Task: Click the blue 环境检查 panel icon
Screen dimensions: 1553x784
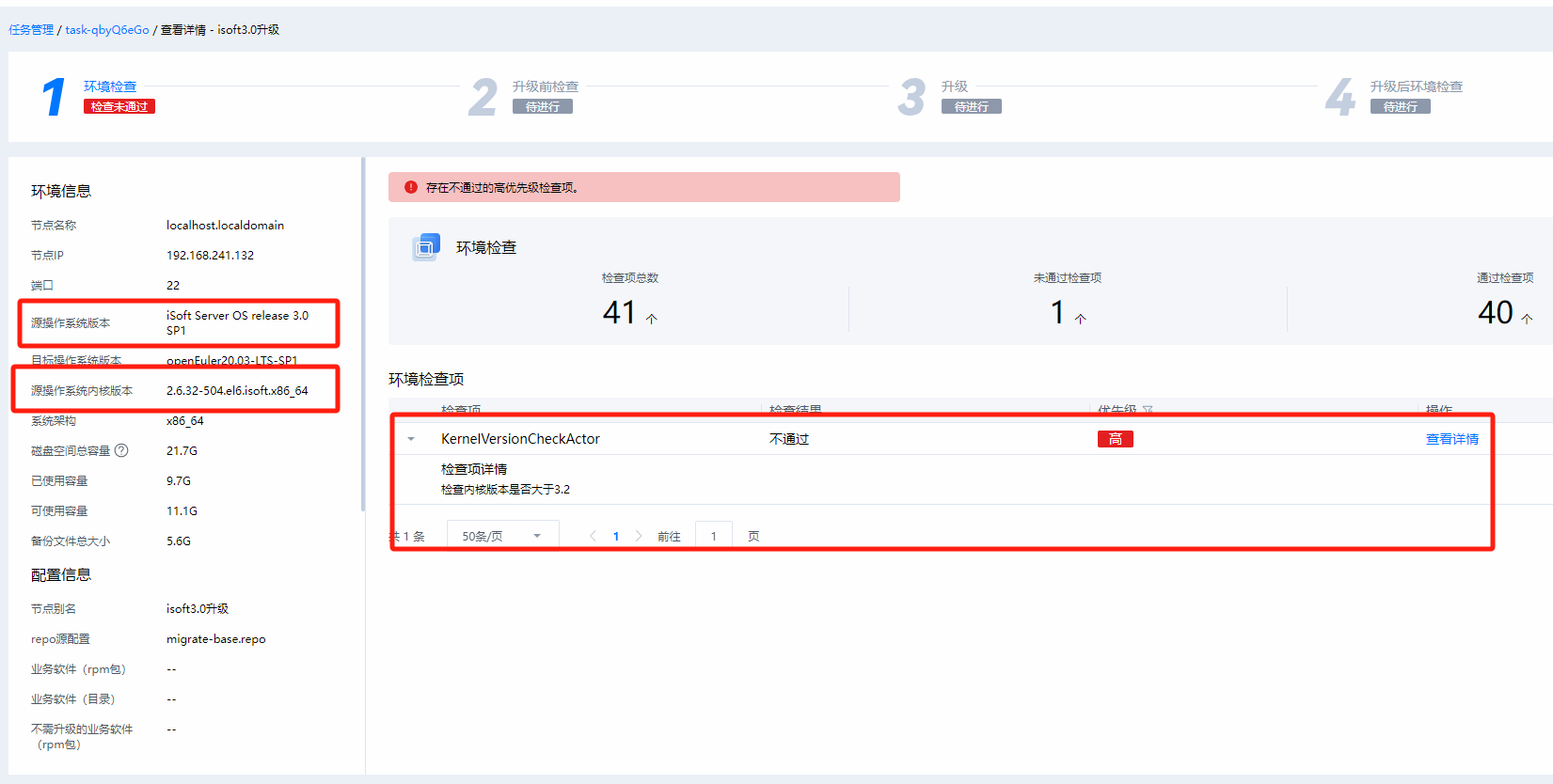Action: [426, 247]
